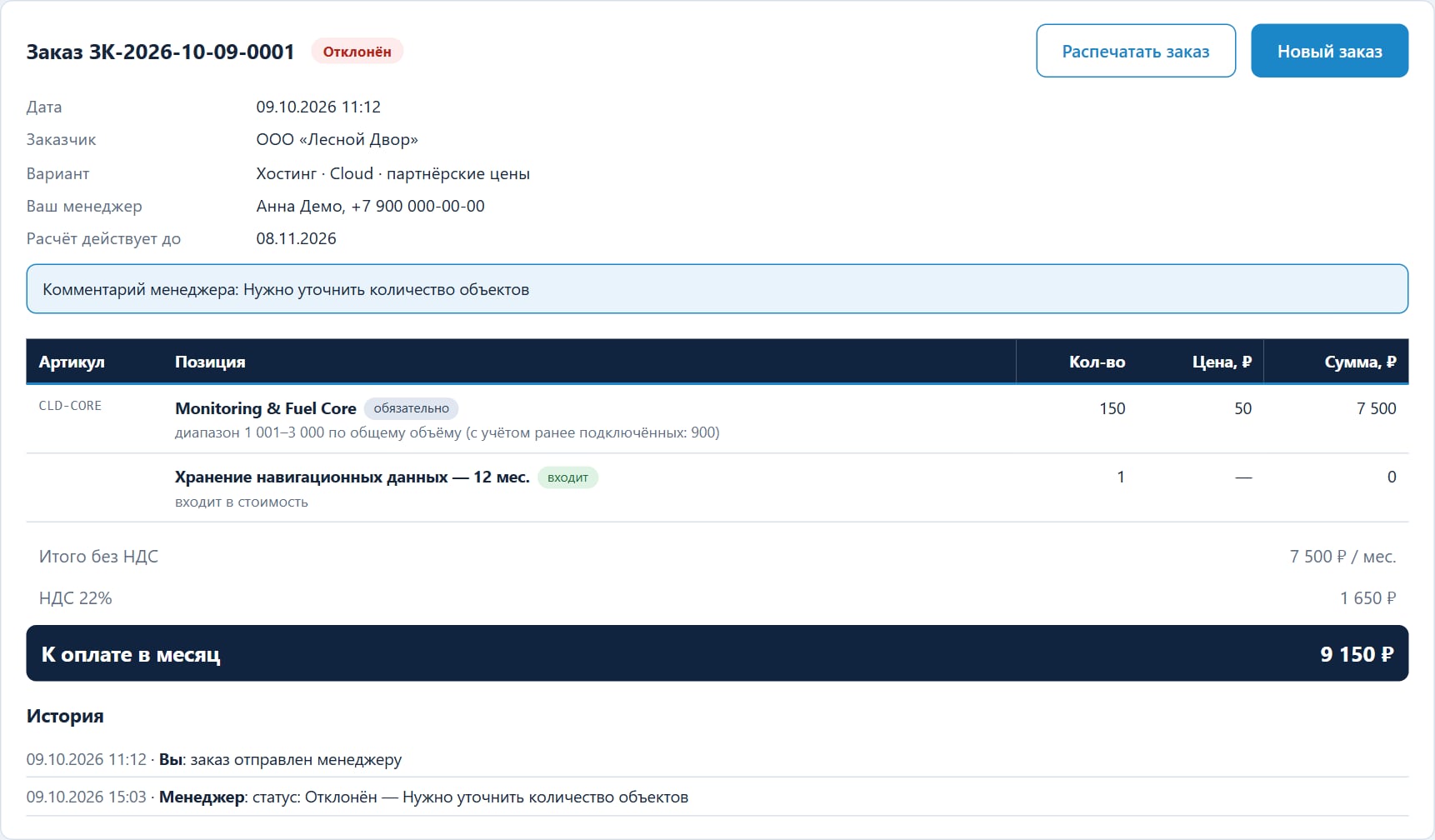
Task: Click the green 'входит' badge
Action: click(x=568, y=477)
